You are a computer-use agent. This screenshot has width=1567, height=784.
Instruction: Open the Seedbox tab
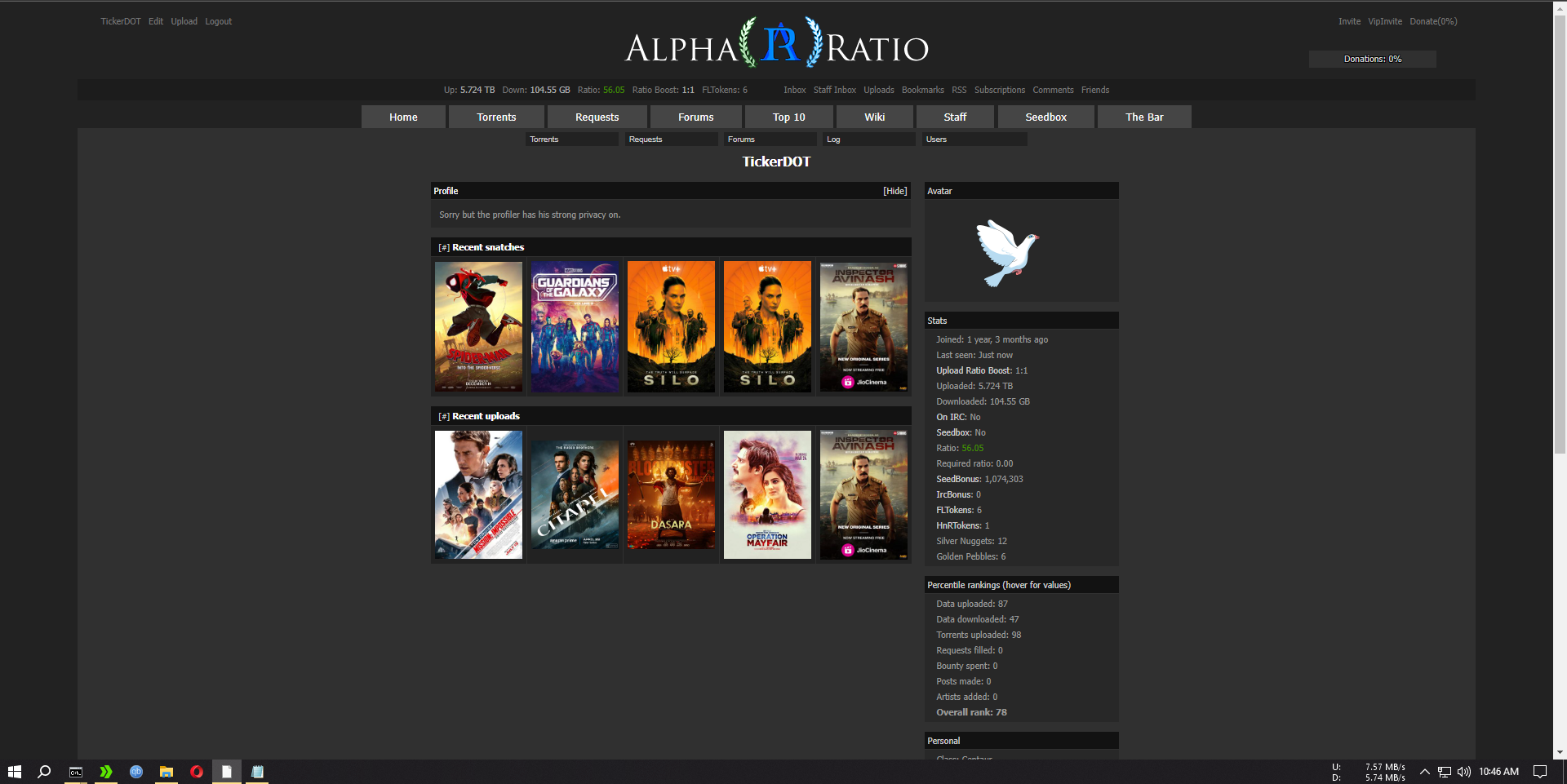coord(1045,117)
